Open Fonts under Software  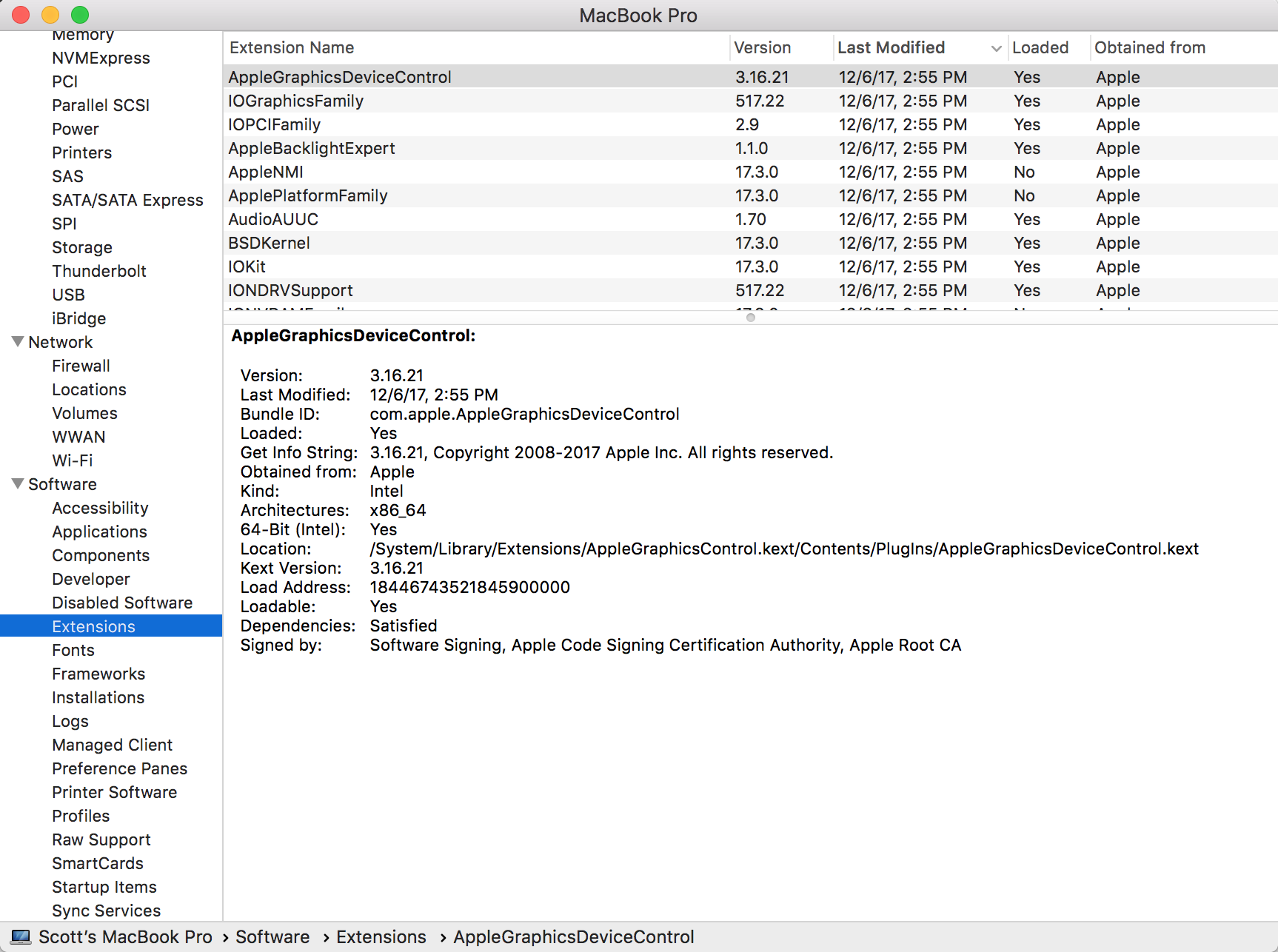[x=73, y=650]
